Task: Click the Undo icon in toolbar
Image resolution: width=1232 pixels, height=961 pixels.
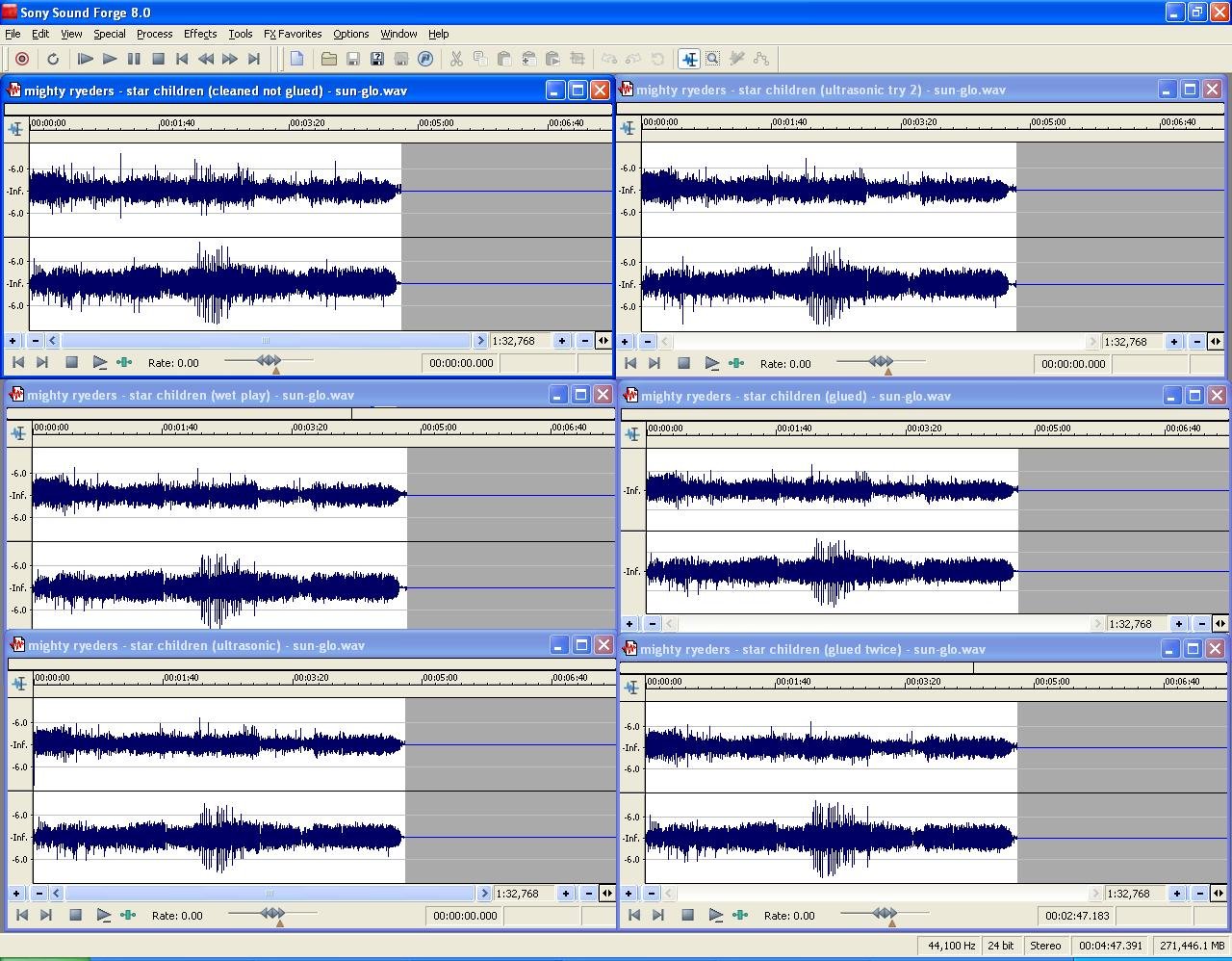Action: [x=609, y=59]
